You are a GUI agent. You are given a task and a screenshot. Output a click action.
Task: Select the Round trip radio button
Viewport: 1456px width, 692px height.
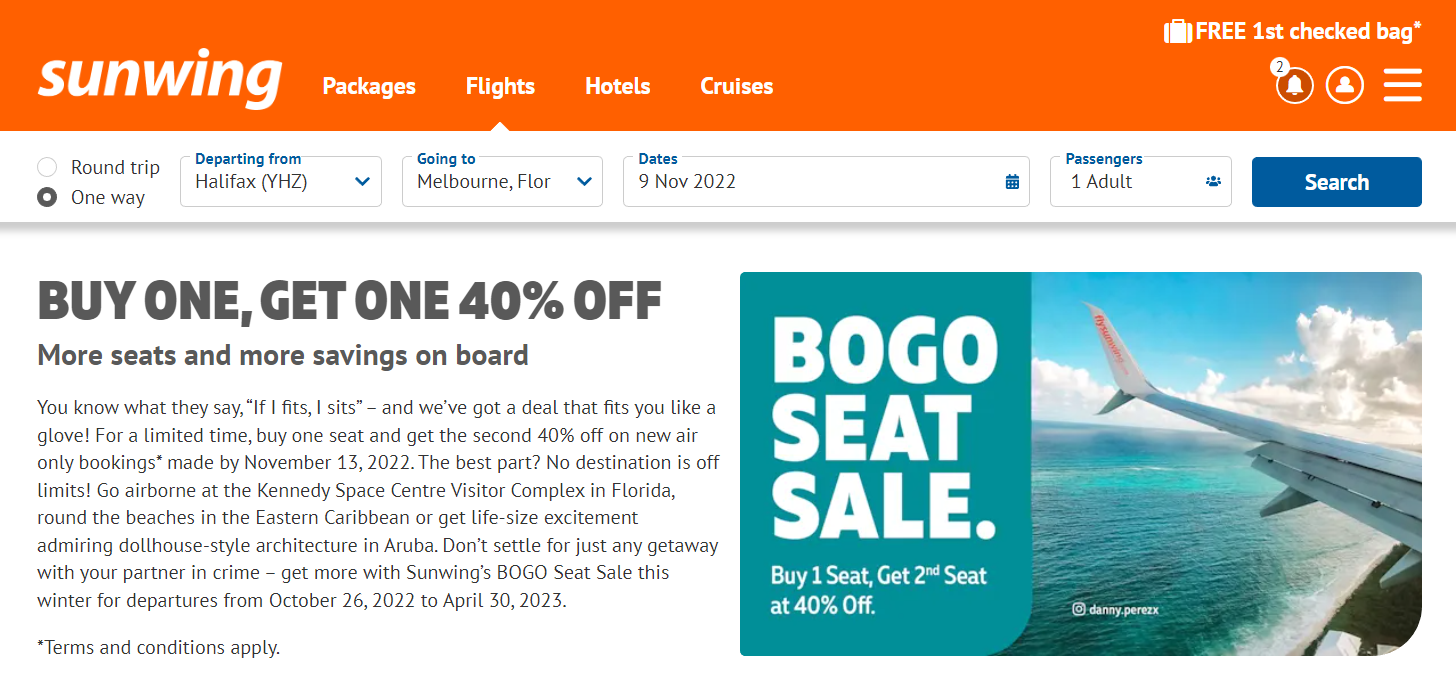coord(46,167)
